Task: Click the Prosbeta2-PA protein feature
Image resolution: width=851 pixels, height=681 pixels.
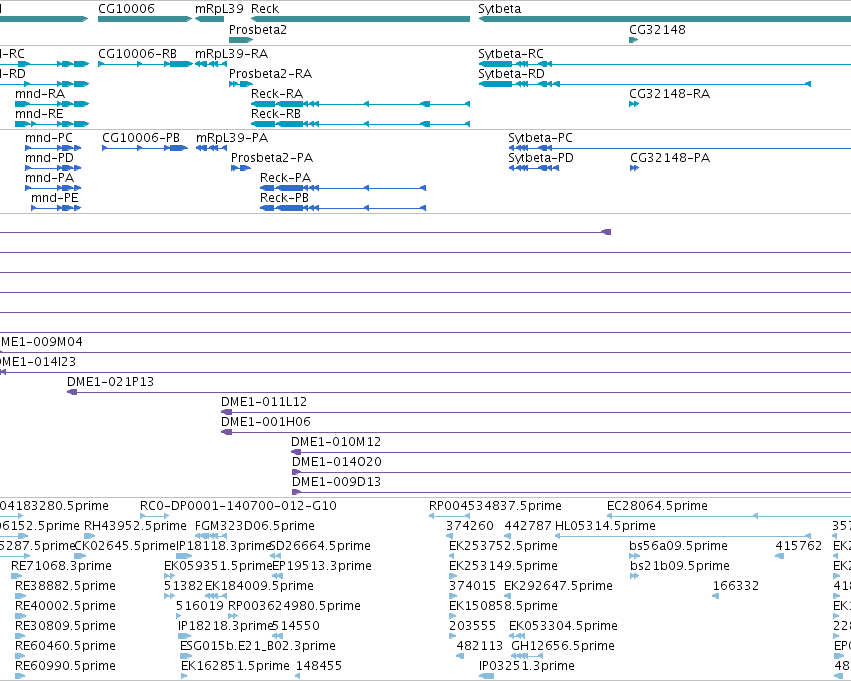Action: tap(241, 168)
